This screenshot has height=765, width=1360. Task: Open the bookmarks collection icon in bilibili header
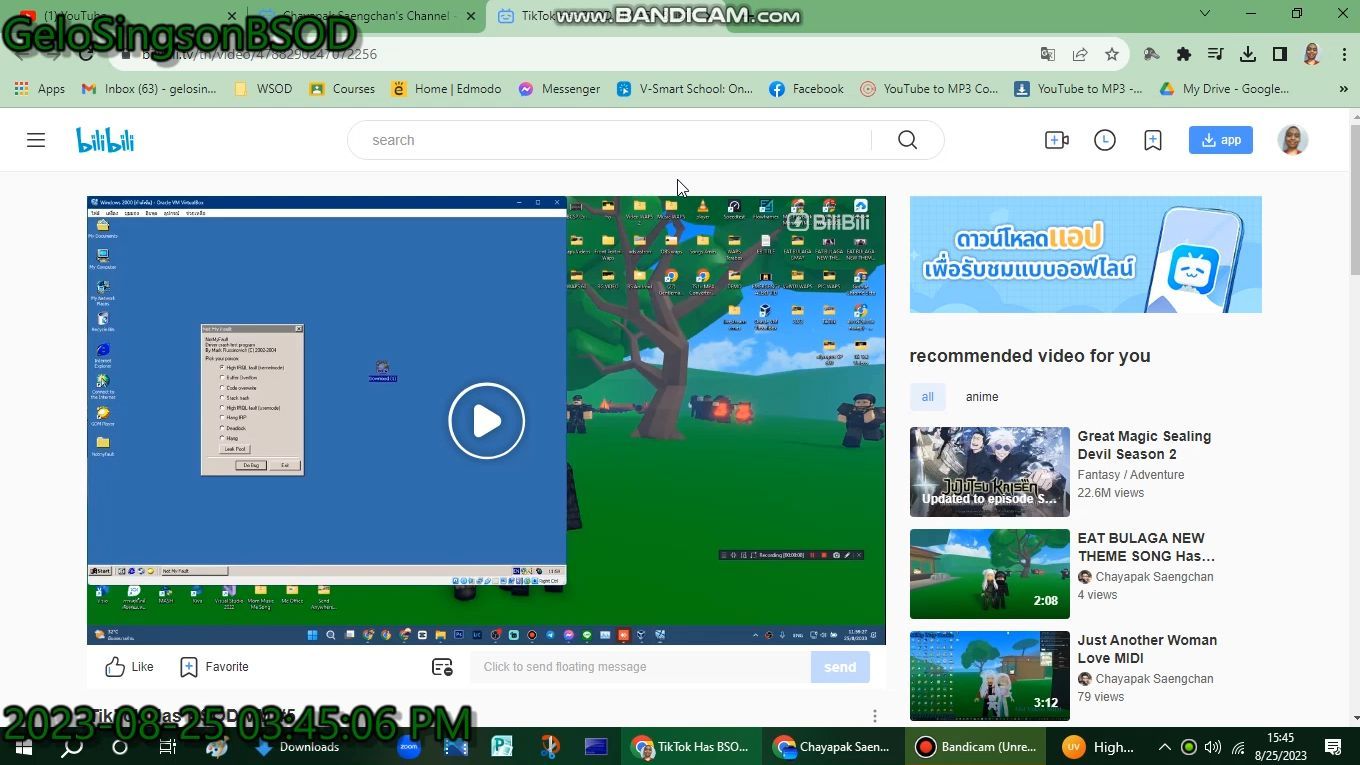1153,140
